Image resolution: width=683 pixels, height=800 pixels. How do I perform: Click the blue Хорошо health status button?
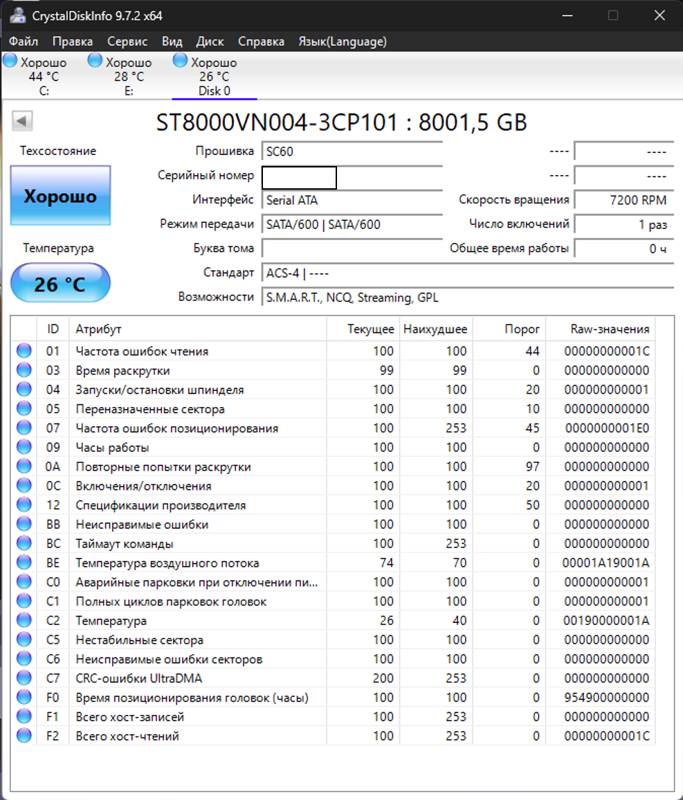coord(60,196)
